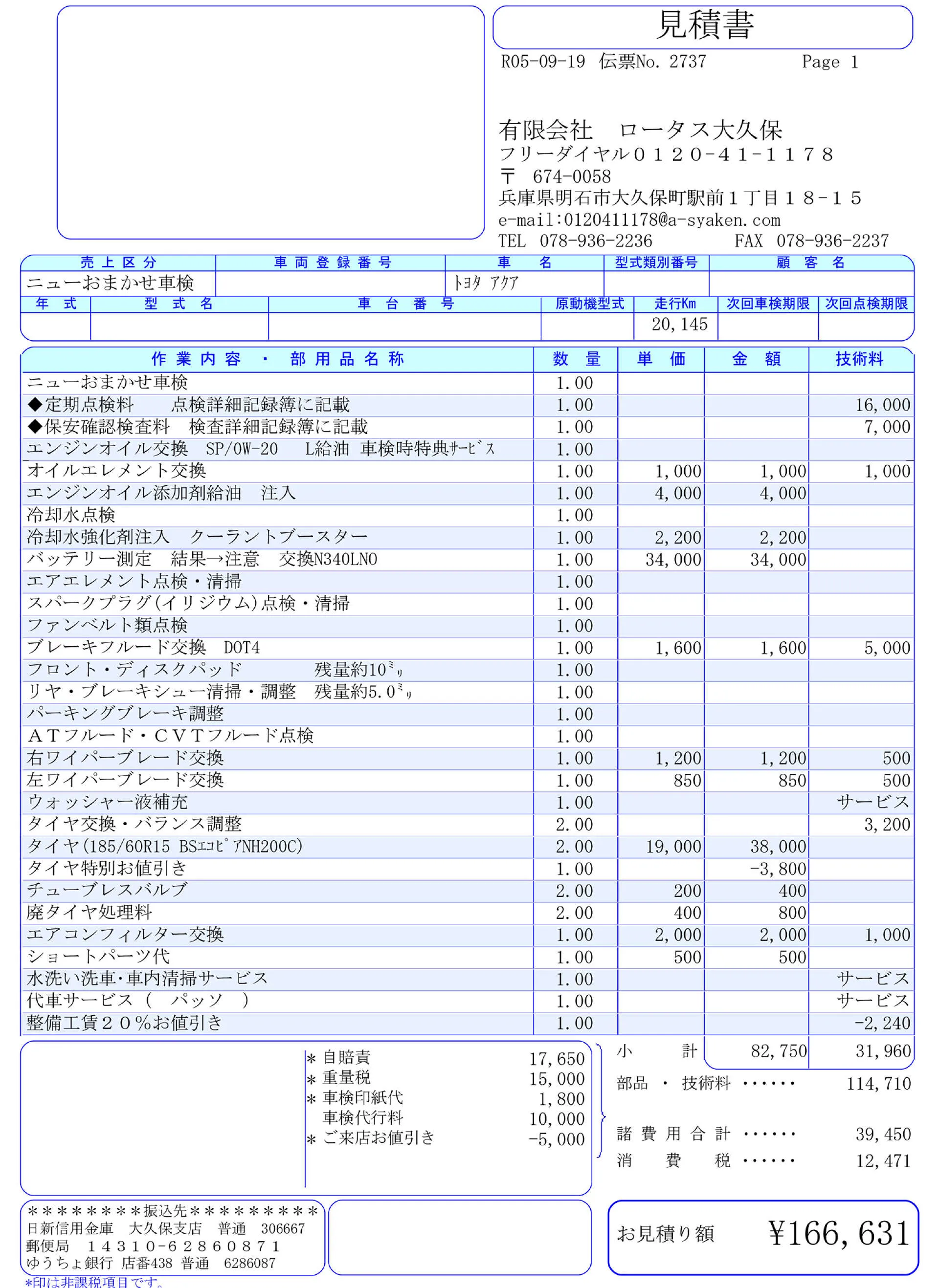This screenshot has height=1288, width=939.
Task: Select the 右ワイパーブレード交換 row
Action: click(x=467, y=759)
